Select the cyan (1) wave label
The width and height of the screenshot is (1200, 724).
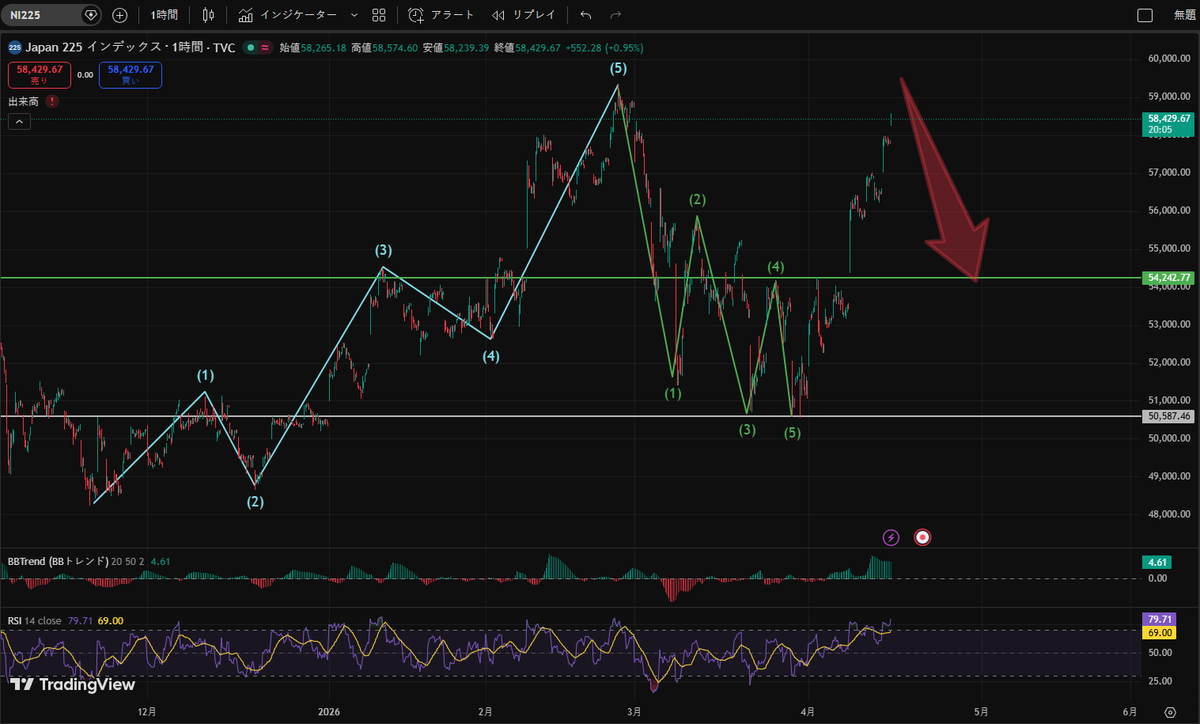point(205,375)
